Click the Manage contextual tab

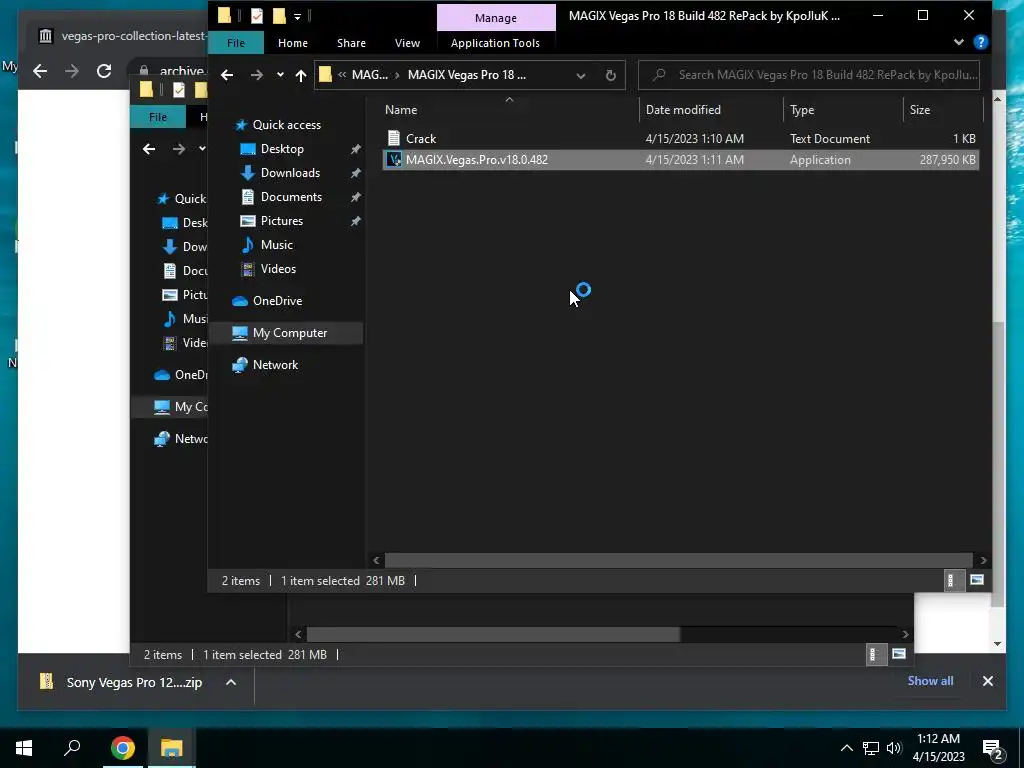click(x=496, y=18)
